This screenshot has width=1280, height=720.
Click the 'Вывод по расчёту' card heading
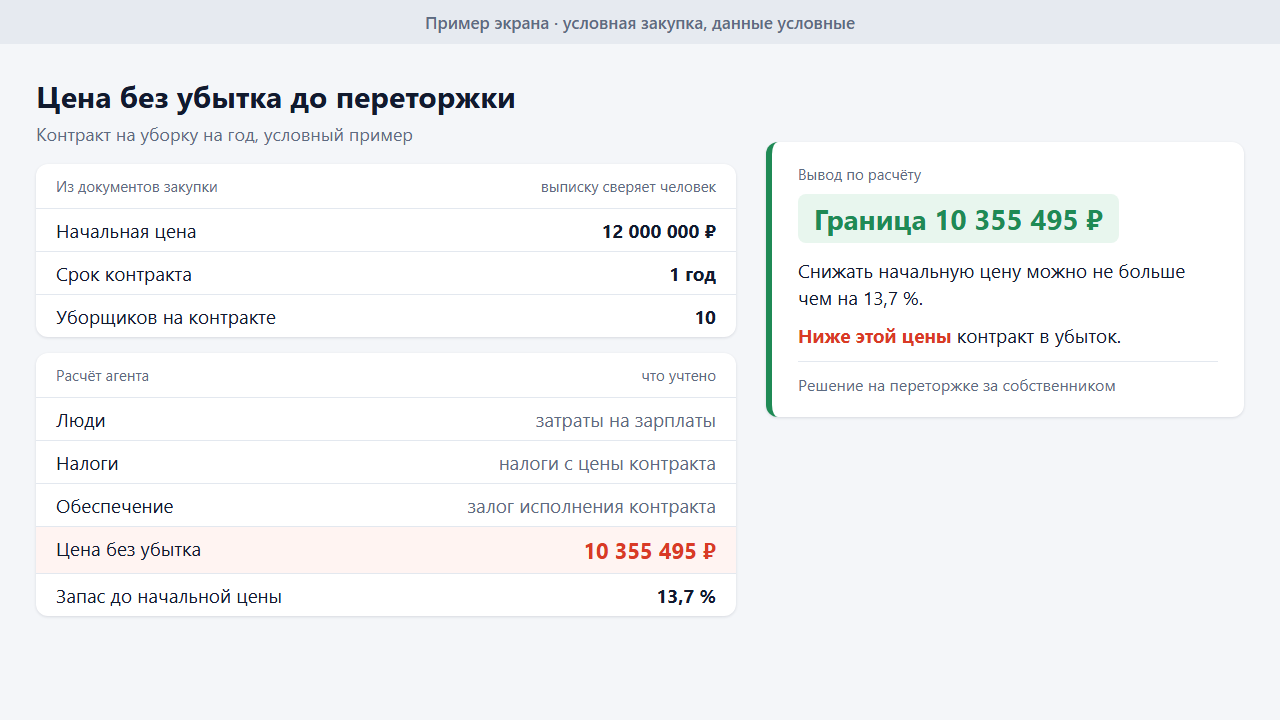860,175
